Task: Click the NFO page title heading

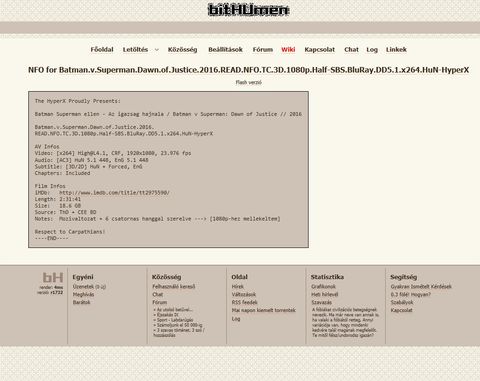Action: 248,70
